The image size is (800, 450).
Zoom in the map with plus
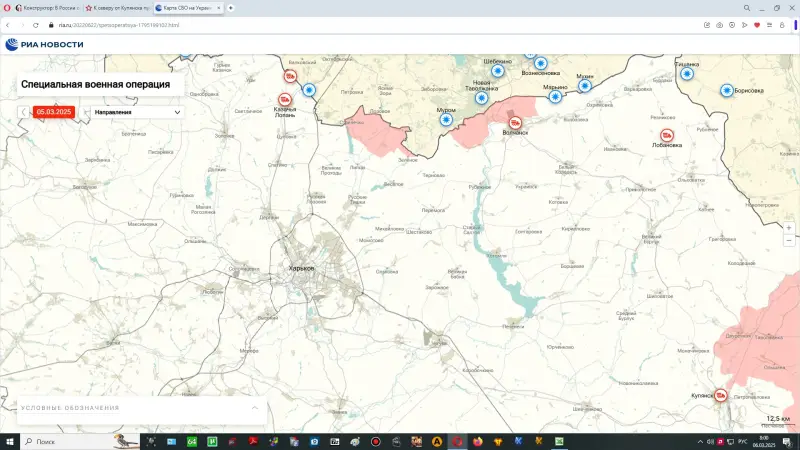point(789,228)
